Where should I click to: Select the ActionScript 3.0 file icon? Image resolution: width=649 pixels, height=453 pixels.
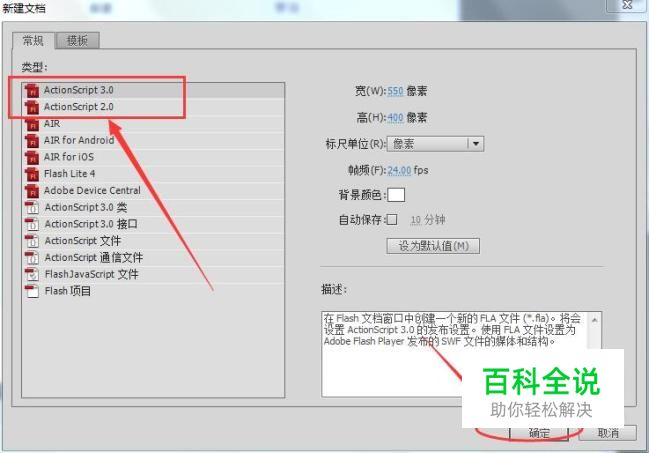pyautogui.click(x=32, y=90)
